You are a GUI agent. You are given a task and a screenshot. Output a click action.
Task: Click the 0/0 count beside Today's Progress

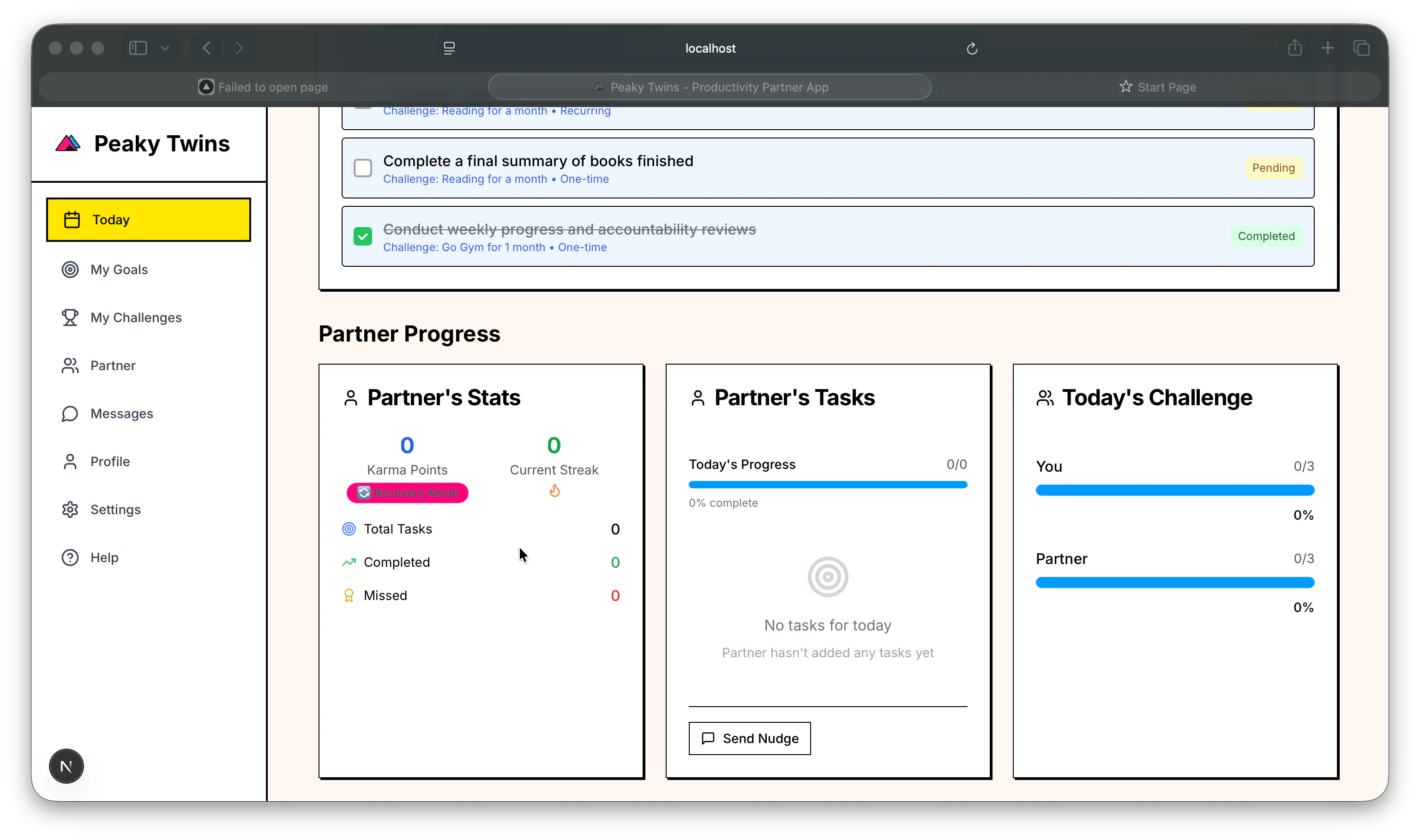(957, 465)
